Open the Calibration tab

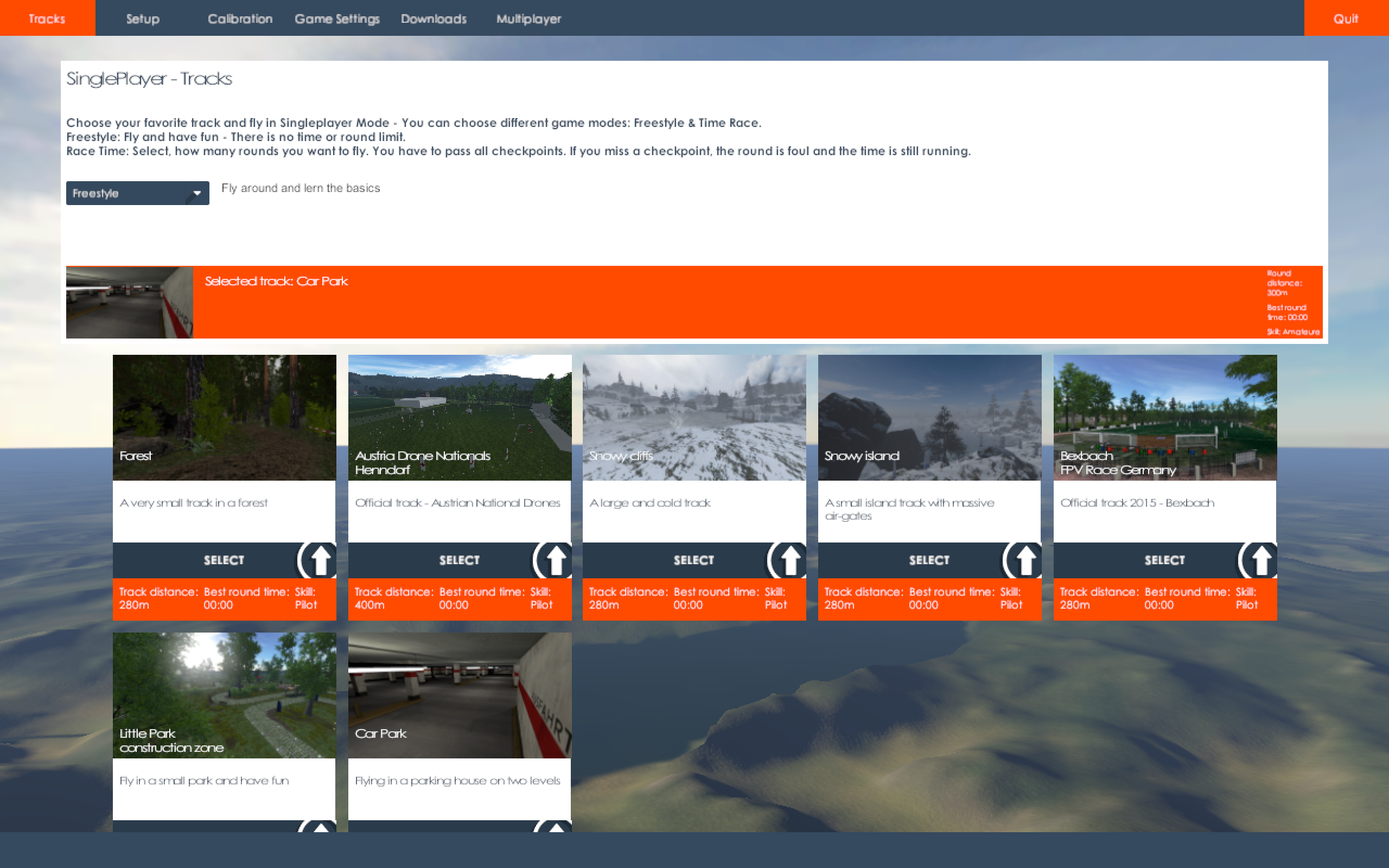pyautogui.click(x=240, y=18)
